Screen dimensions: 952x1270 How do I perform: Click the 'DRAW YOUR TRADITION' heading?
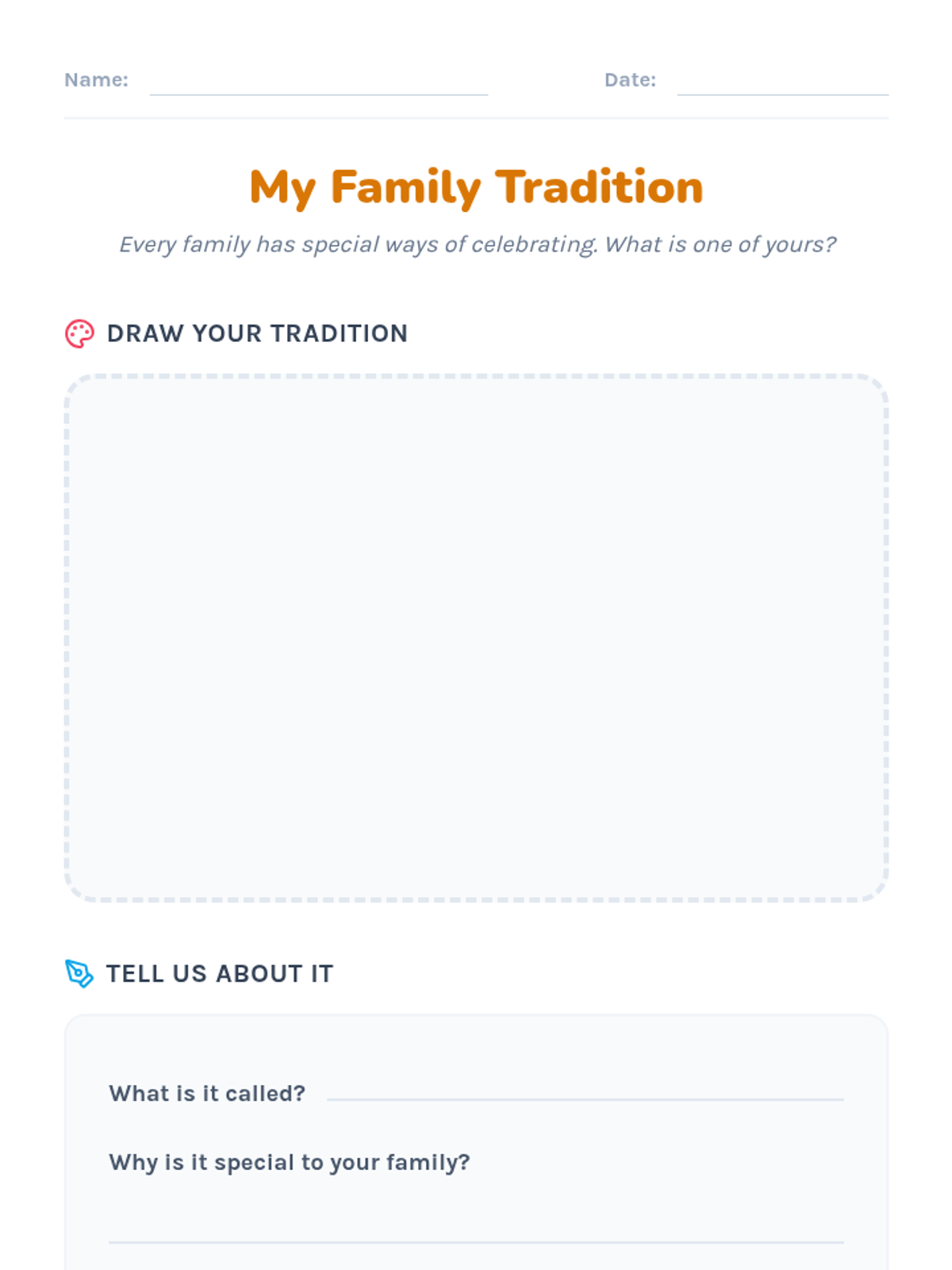point(257,334)
